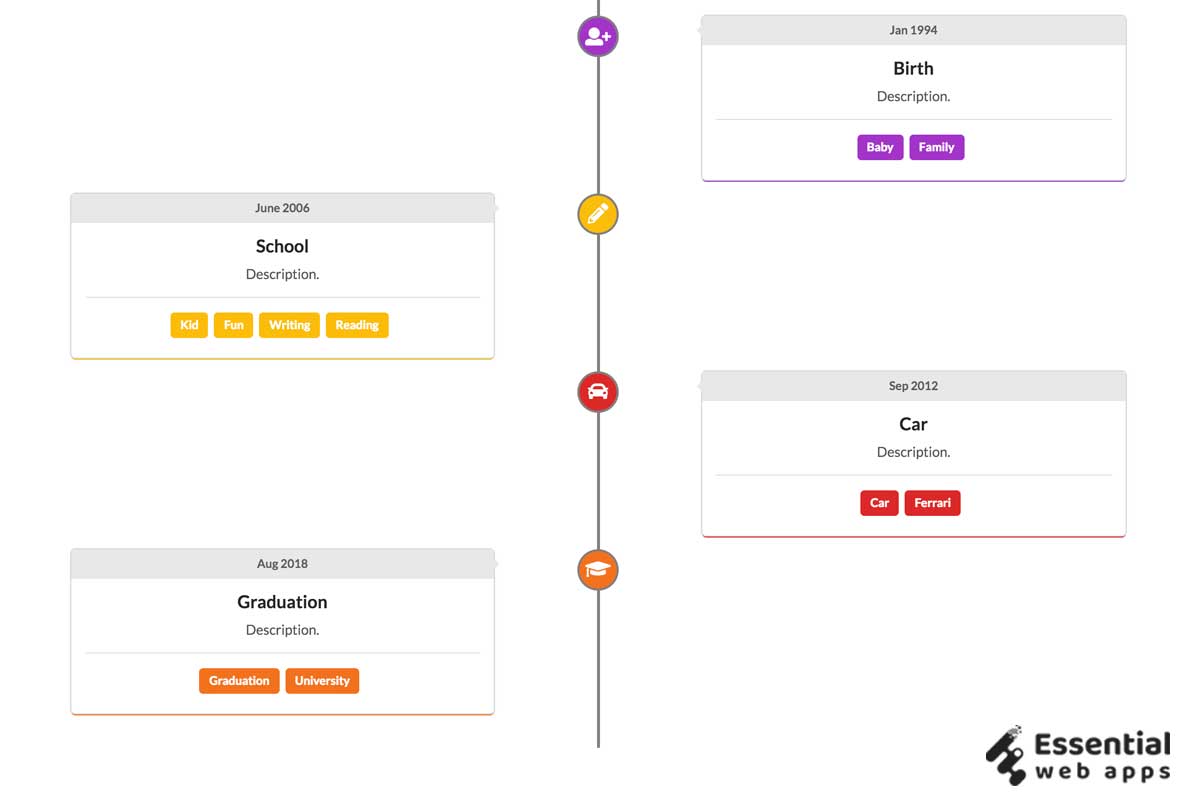The width and height of the screenshot is (1200, 800).
Task: Open the Ferrari tag on the Car card
Action: tap(932, 503)
